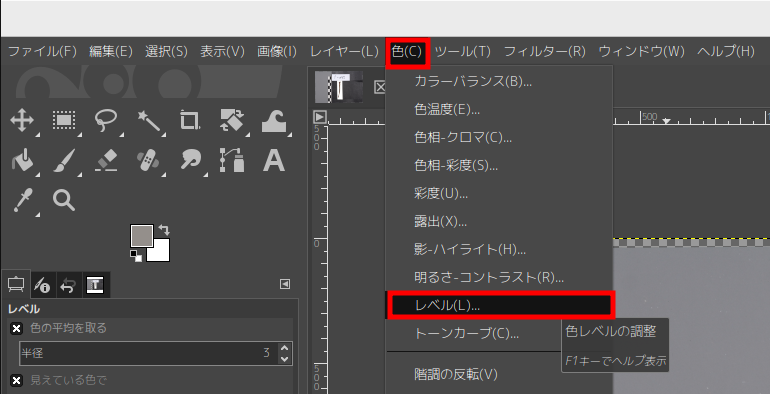Click the foreground gray color swatch
Viewport: 770px width, 394px height.
[142, 236]
